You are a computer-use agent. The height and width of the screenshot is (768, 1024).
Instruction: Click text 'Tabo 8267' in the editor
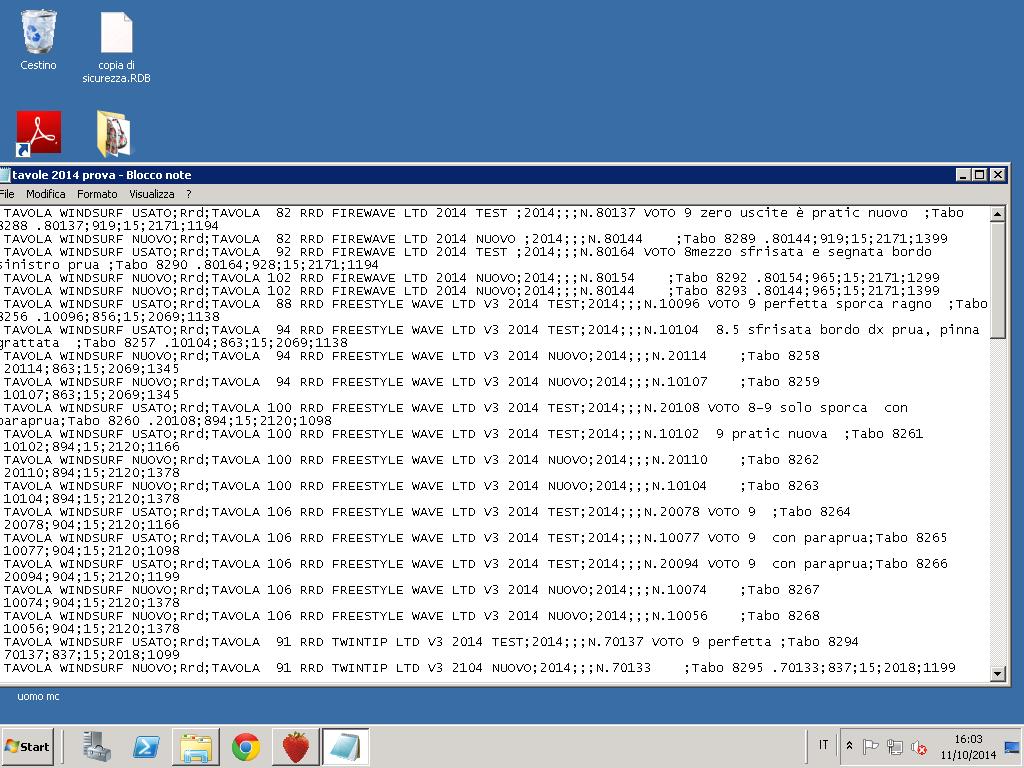[x=784, y=590]
